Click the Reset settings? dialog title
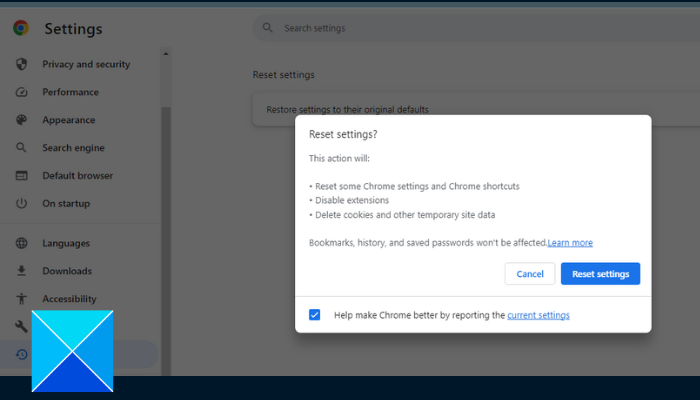The height and width of the screenshot is (400, 700). pos(343,134)
